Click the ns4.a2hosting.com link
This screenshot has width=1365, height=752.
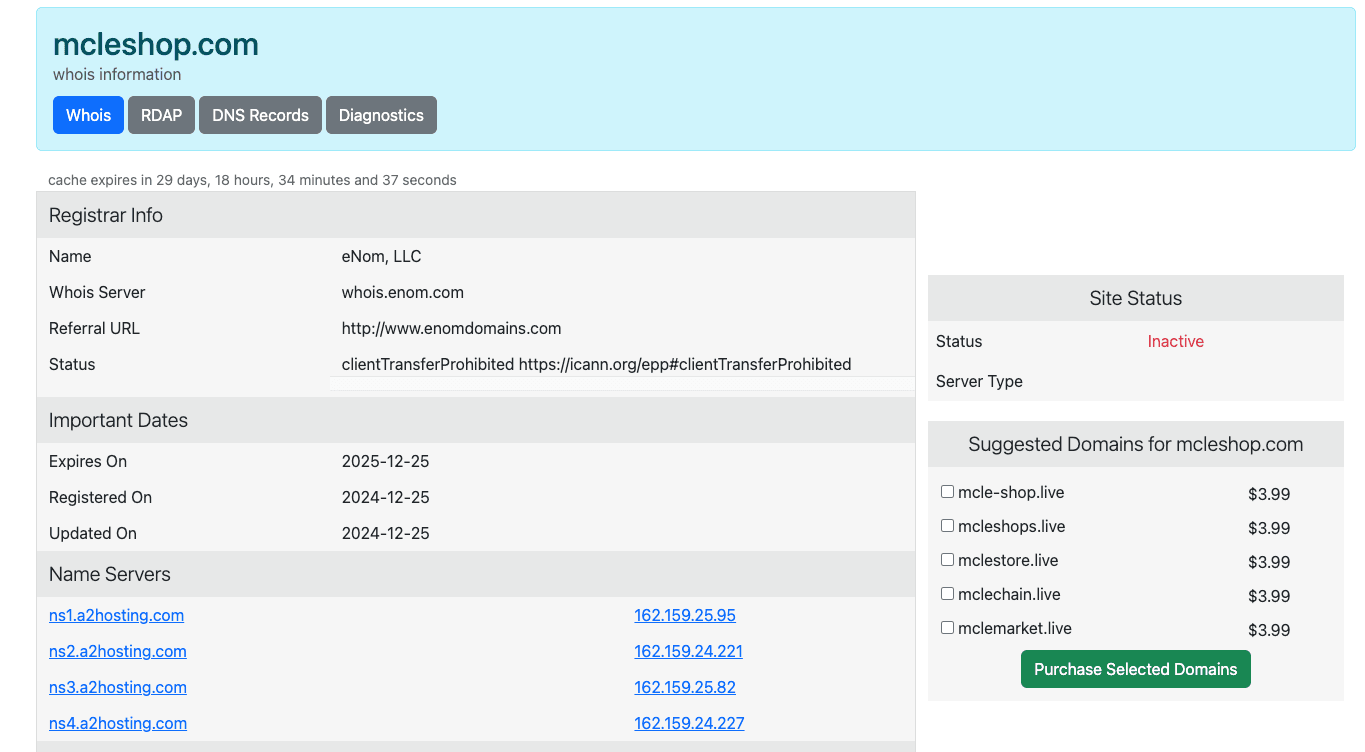[117, 723]
